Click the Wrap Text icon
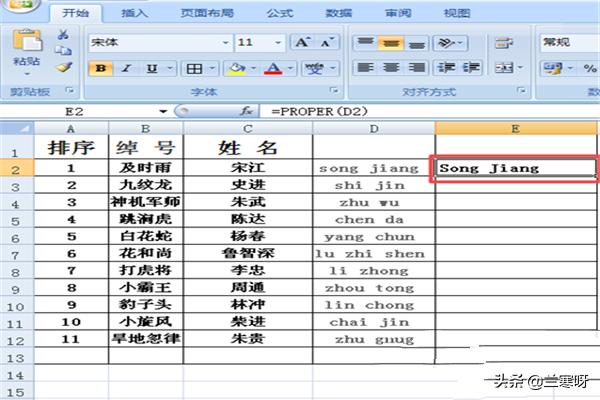The width and height of the screenshot is (600, 400). click(x=504, y=43)
